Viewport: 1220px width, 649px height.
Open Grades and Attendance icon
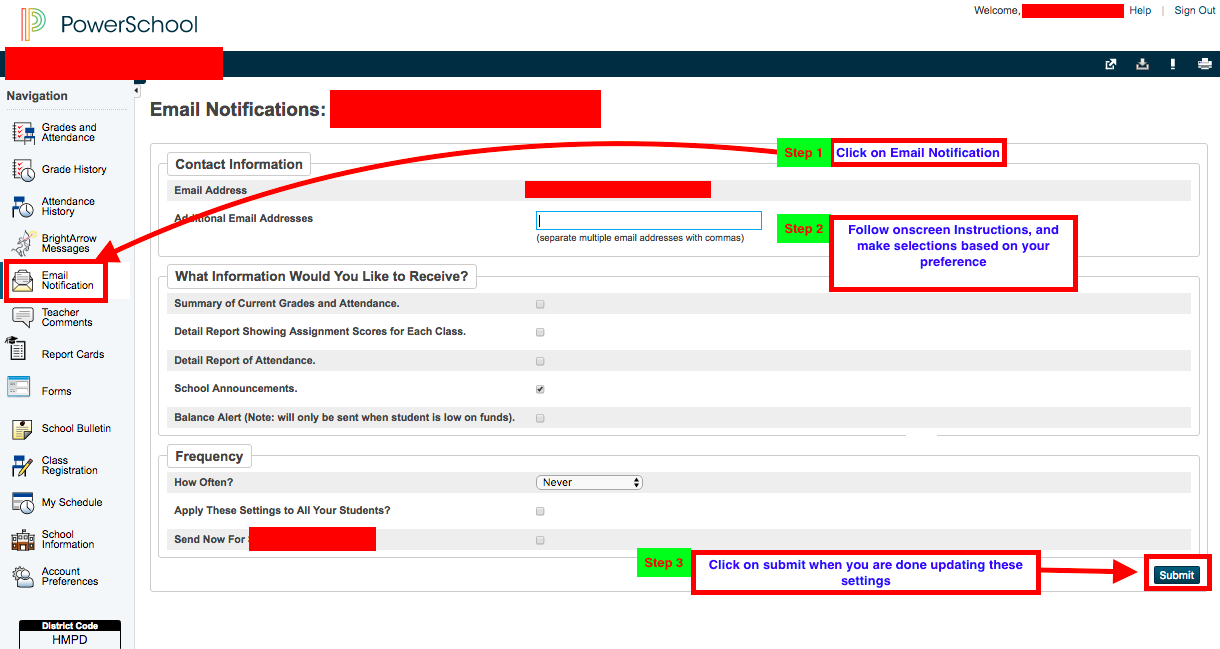point(23,133)
